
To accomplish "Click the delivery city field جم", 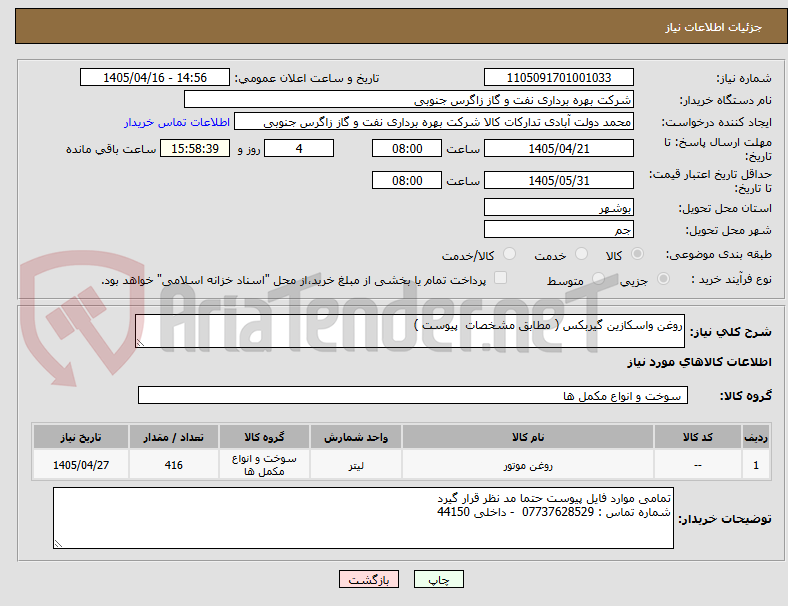I will point(559,229).
